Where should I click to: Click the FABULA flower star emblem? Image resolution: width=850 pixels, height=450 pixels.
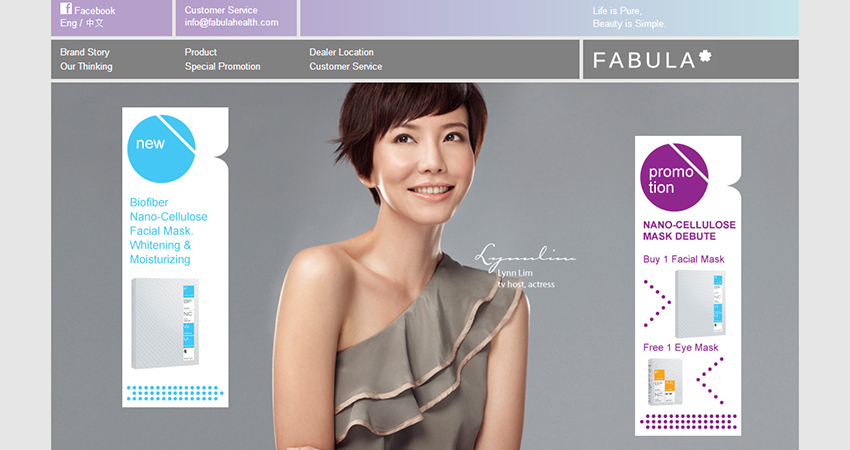pyautogui.click(x=705, y=56)
